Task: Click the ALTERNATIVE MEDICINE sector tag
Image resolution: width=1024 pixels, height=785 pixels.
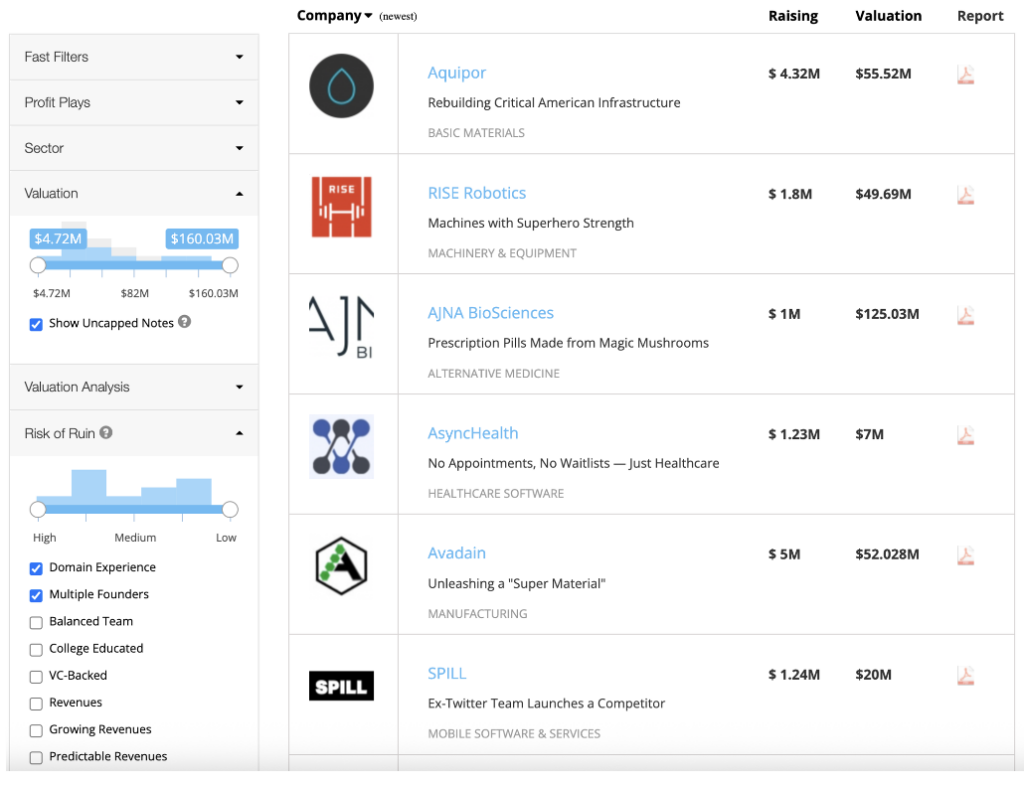Action: (x=493, y=373)
